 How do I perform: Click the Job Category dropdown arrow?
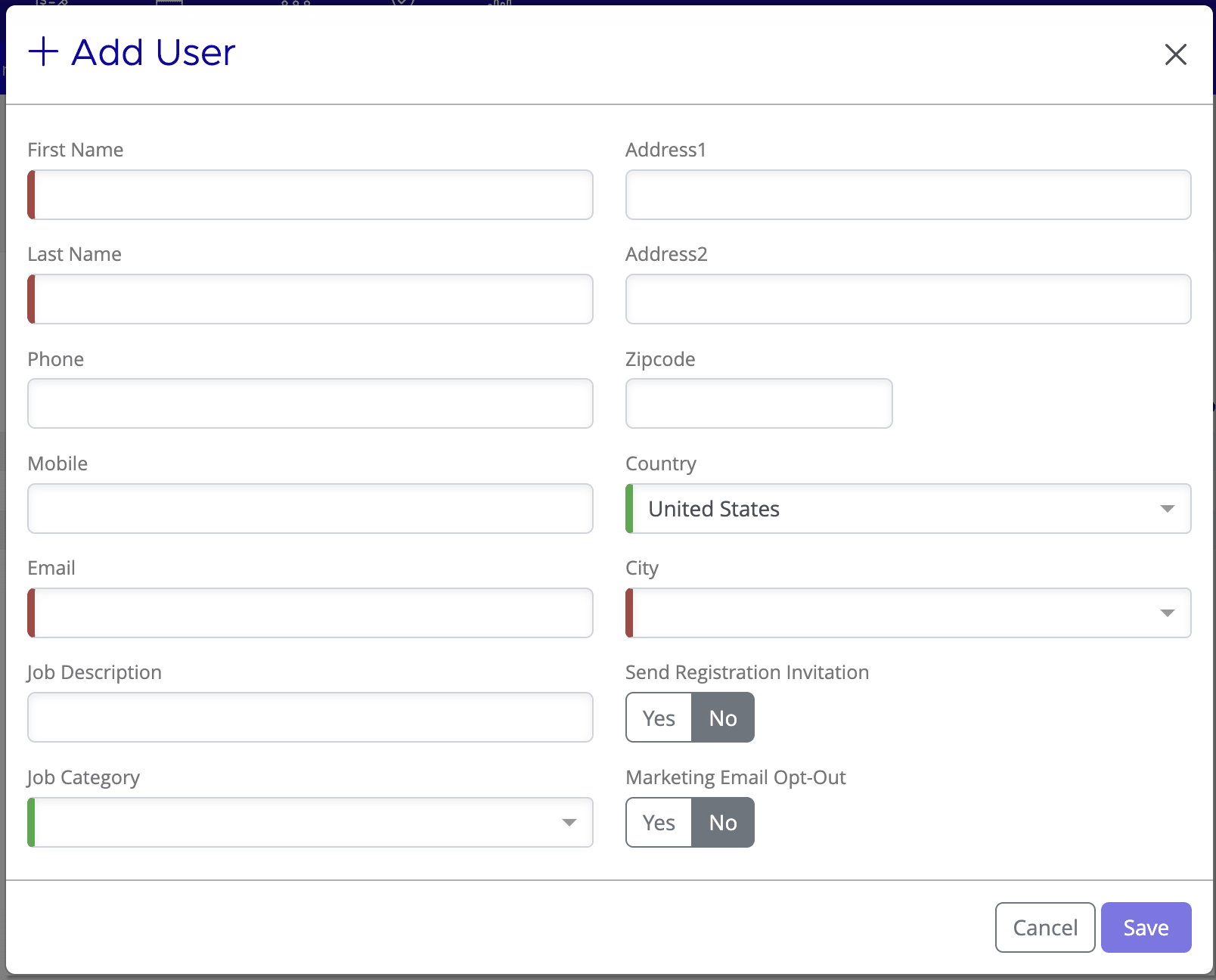pos(569,822)
